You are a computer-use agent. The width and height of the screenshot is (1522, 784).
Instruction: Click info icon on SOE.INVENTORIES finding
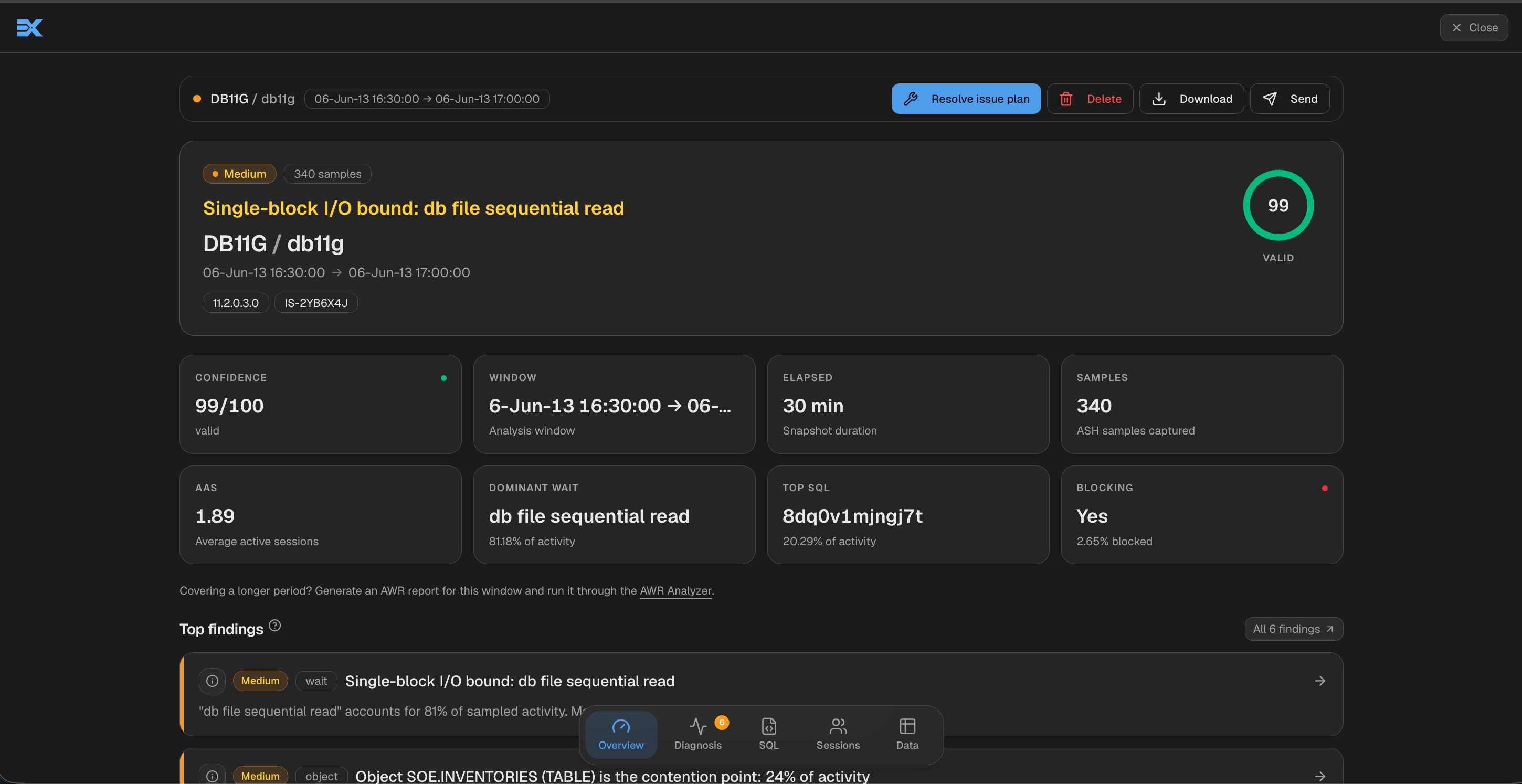(212, 775)
